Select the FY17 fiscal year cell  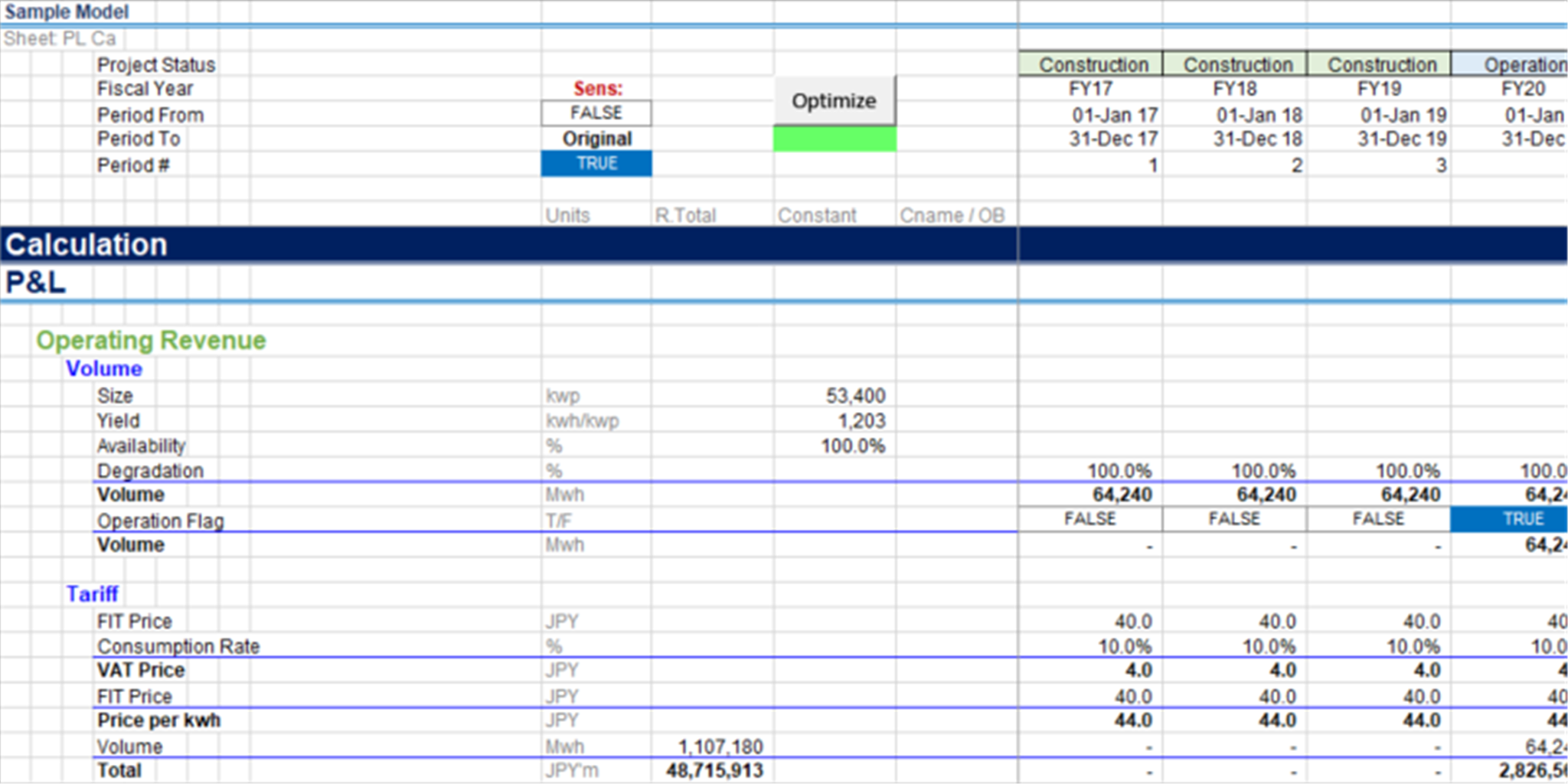click(1090, 89)
